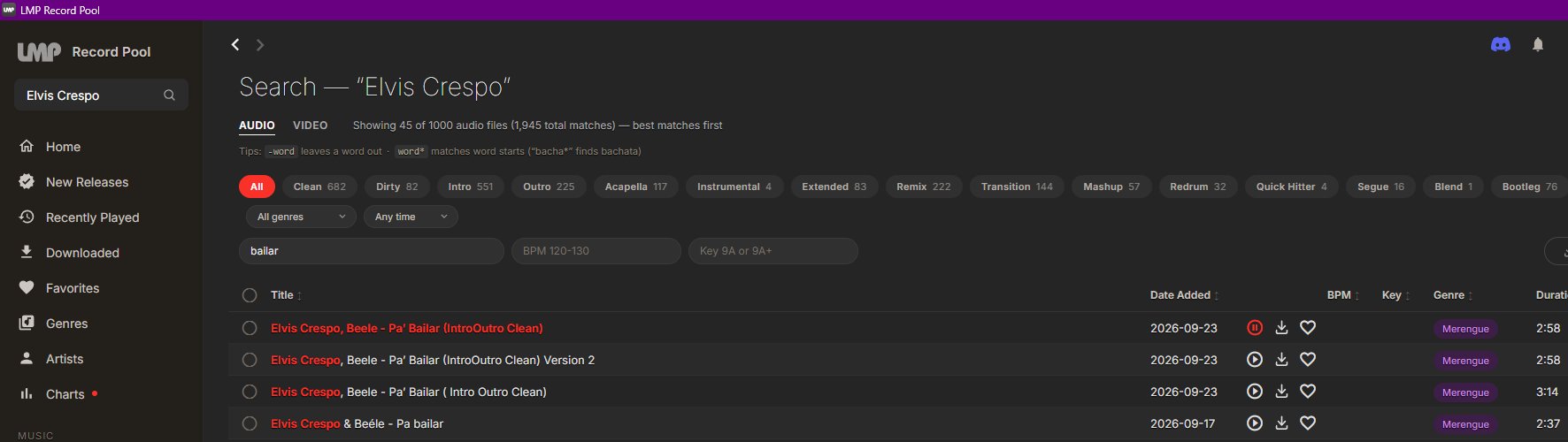Go back with the left arrow
This screenshot has height=442, width=1568.
tap(235, 44)
